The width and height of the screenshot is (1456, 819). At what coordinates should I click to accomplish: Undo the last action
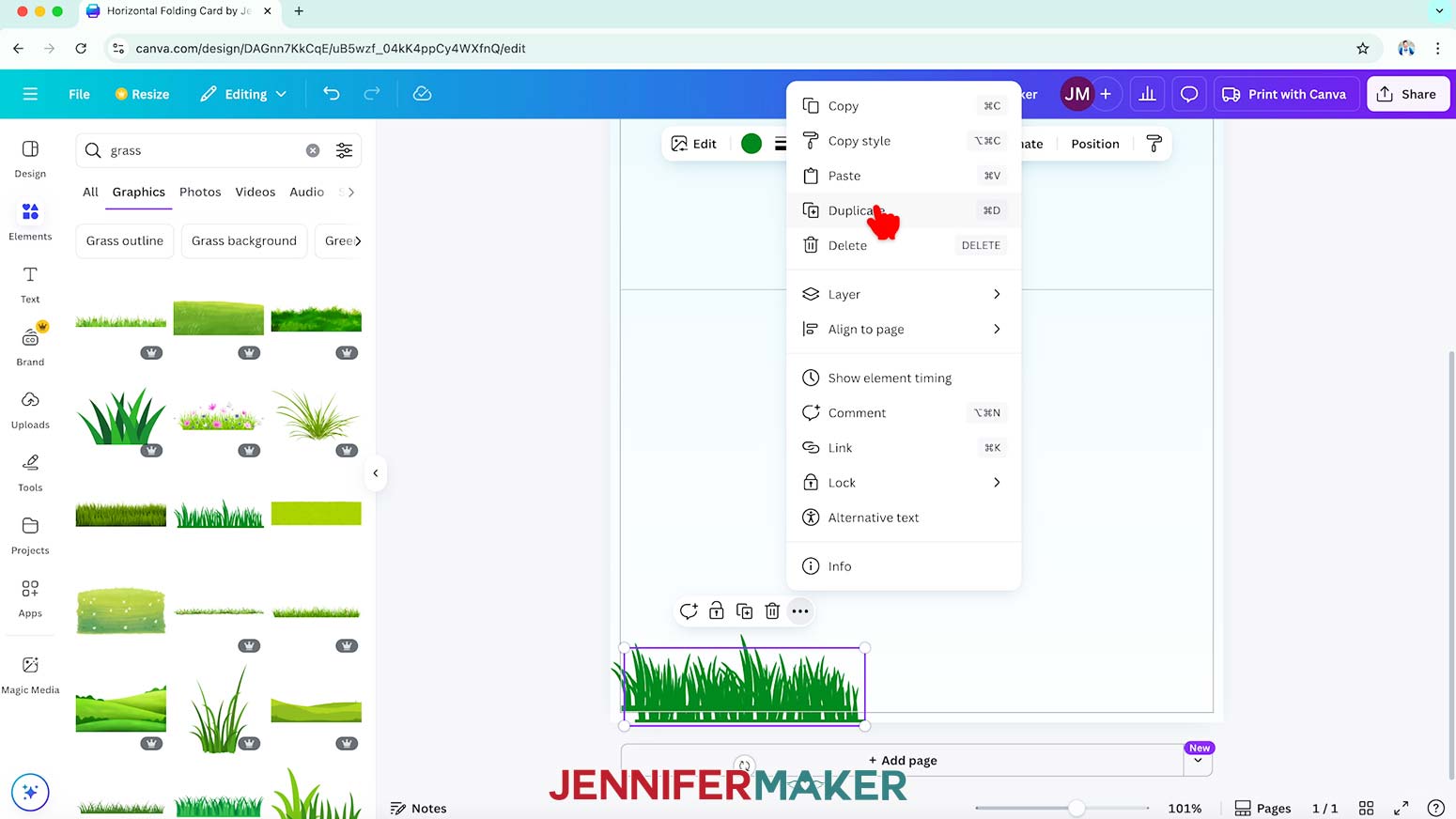click(x=331, y=94)
